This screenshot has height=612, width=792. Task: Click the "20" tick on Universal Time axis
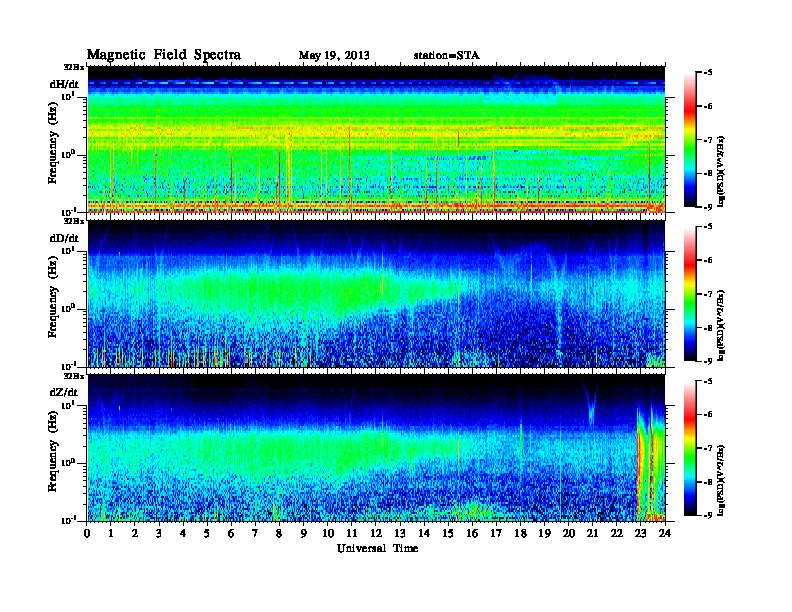pos(569,533)
